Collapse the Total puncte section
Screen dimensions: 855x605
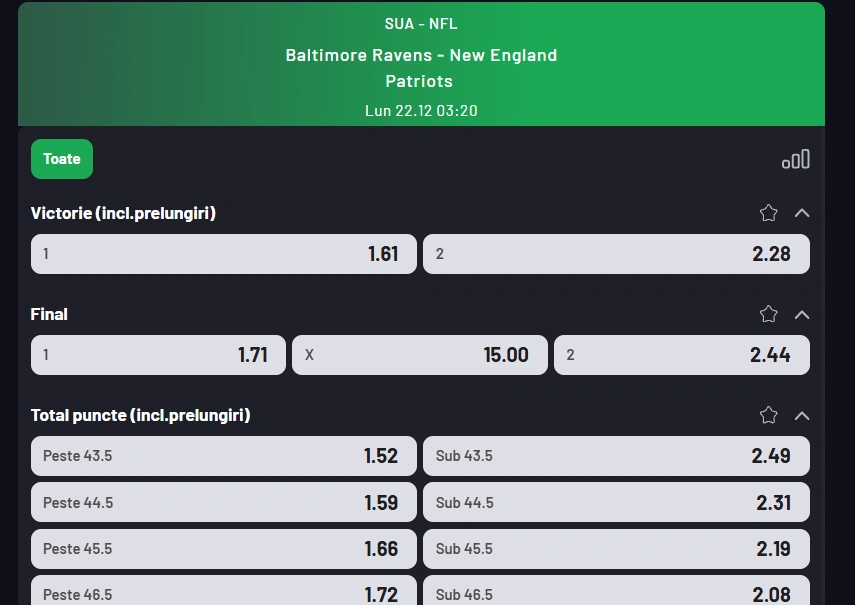[x=802, y=415]
